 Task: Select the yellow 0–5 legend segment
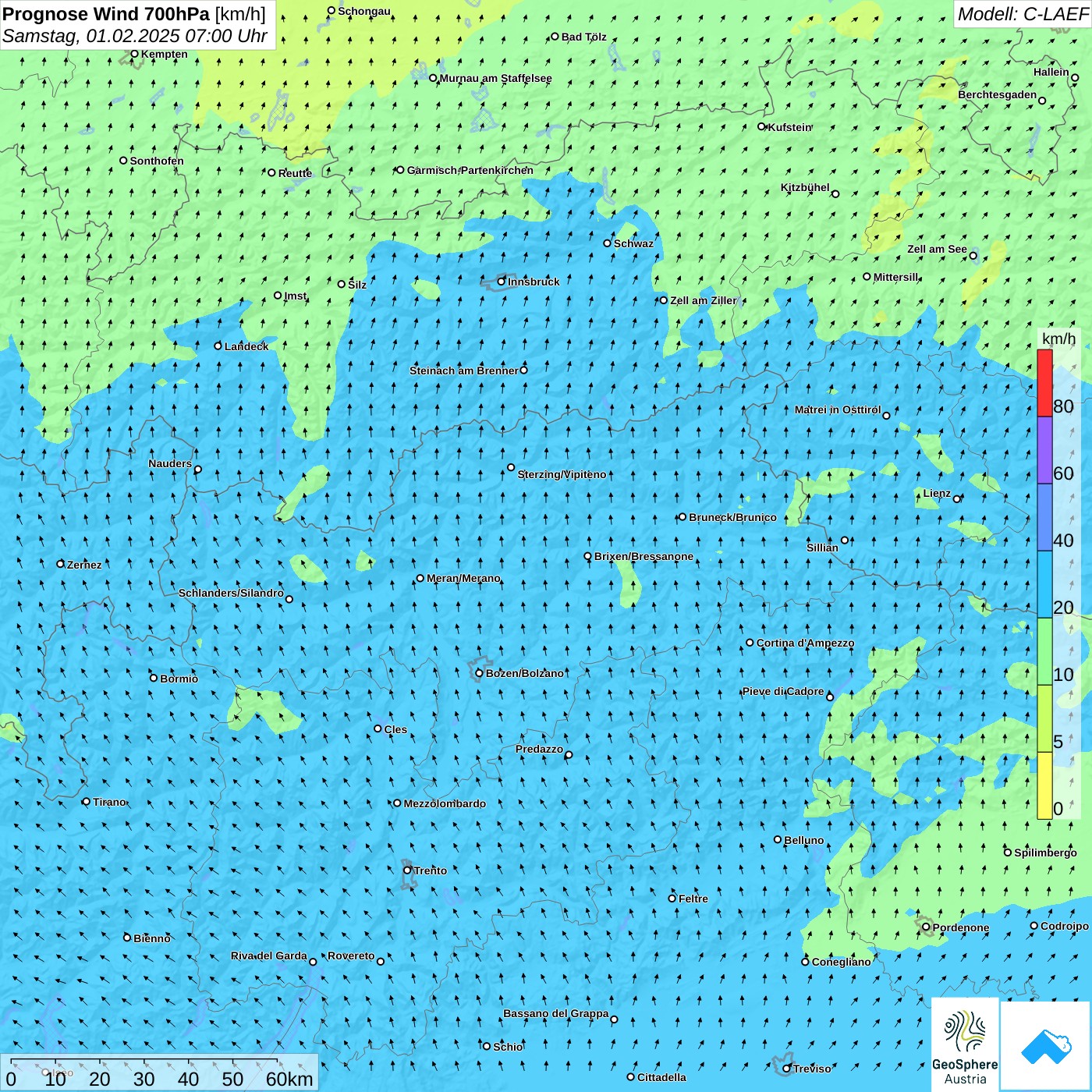[1044, 785]
